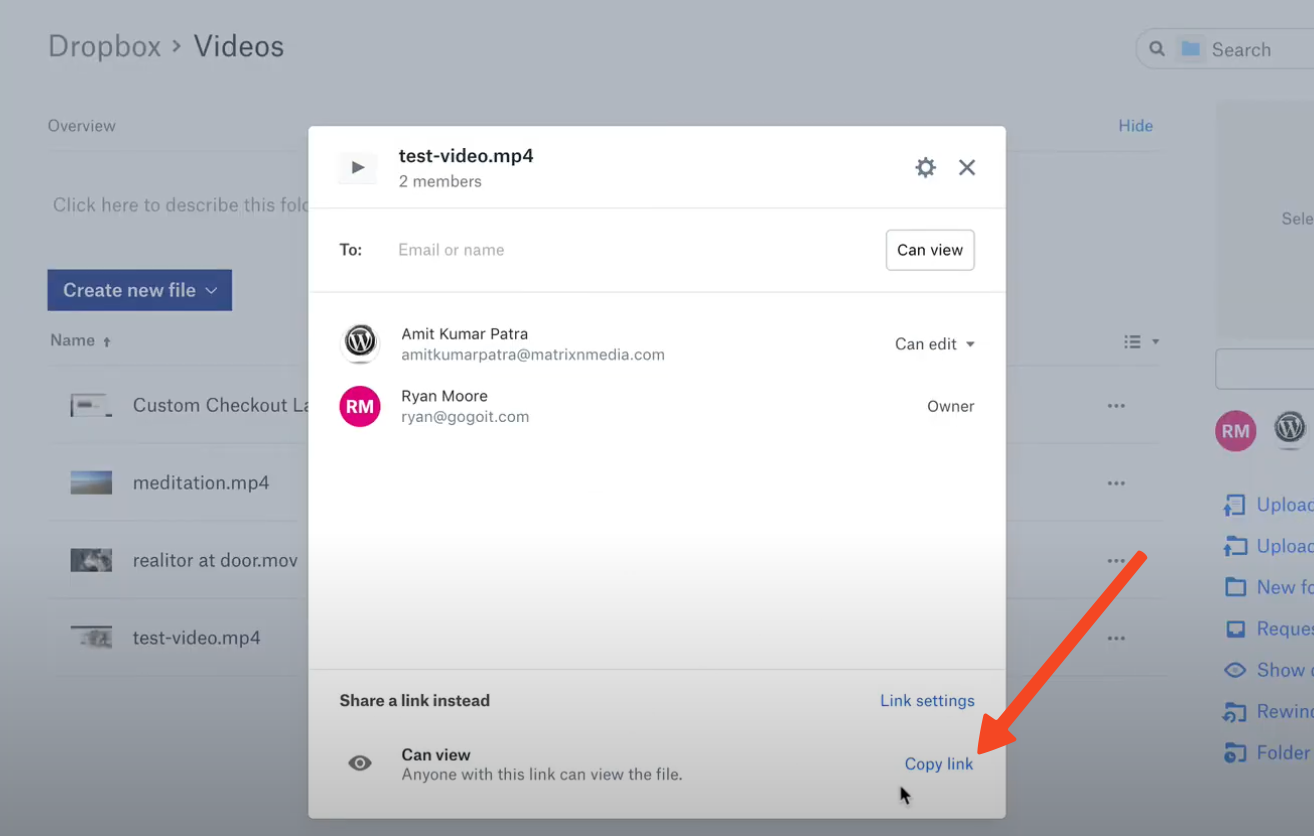Viewport: 1314px width, 836px height.
Task: Click the folder description text area
Action: coord(180,205)
